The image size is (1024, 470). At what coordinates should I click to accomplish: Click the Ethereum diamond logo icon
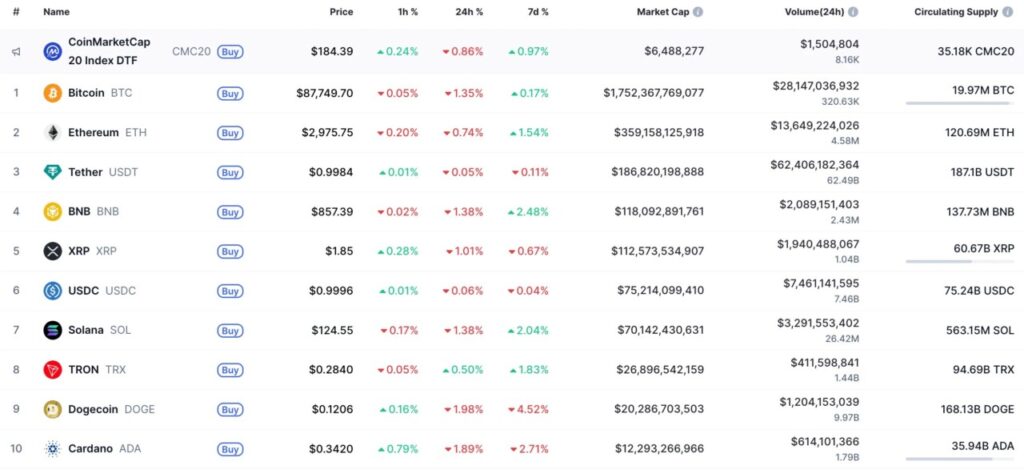tap(52, 132)
